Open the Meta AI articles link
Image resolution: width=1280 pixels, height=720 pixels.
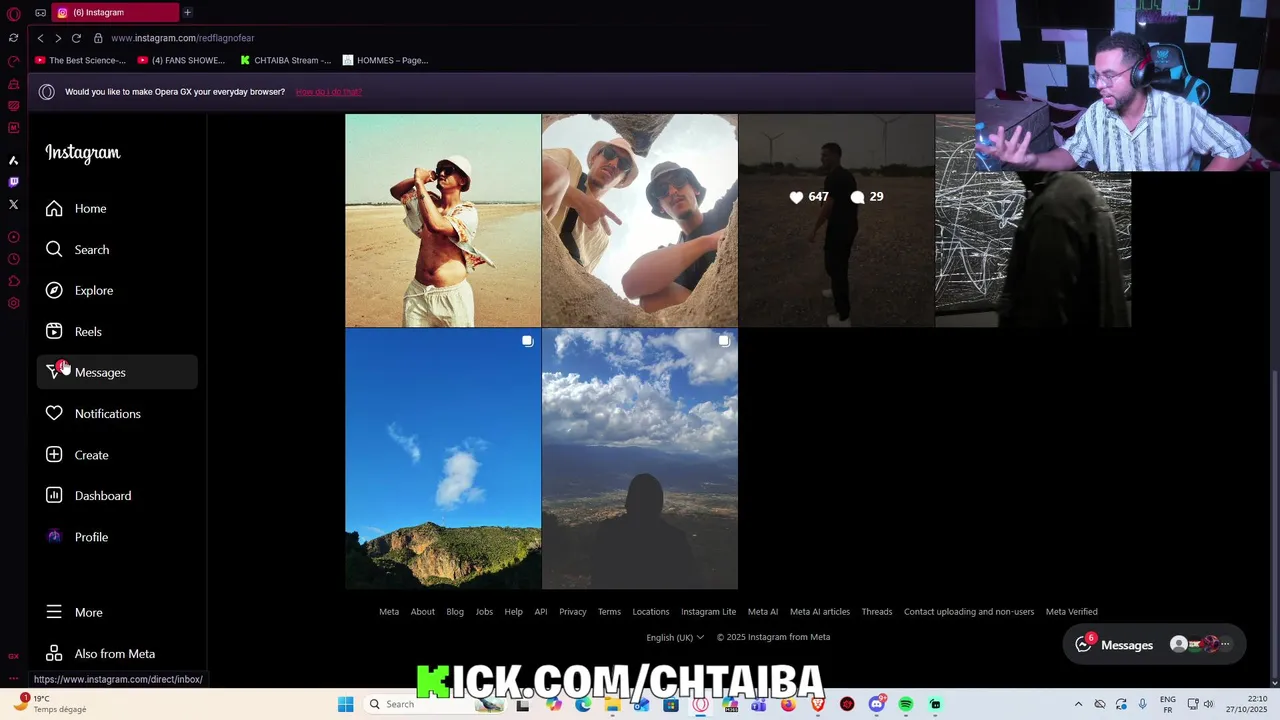(x=820, y=612)
